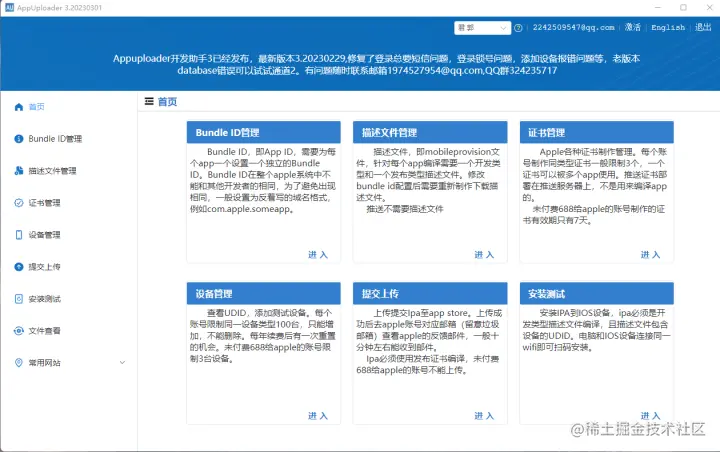This screenshot has width=720, height=452.
Task: Click the help question mark icon
Action: click(518, 28)
